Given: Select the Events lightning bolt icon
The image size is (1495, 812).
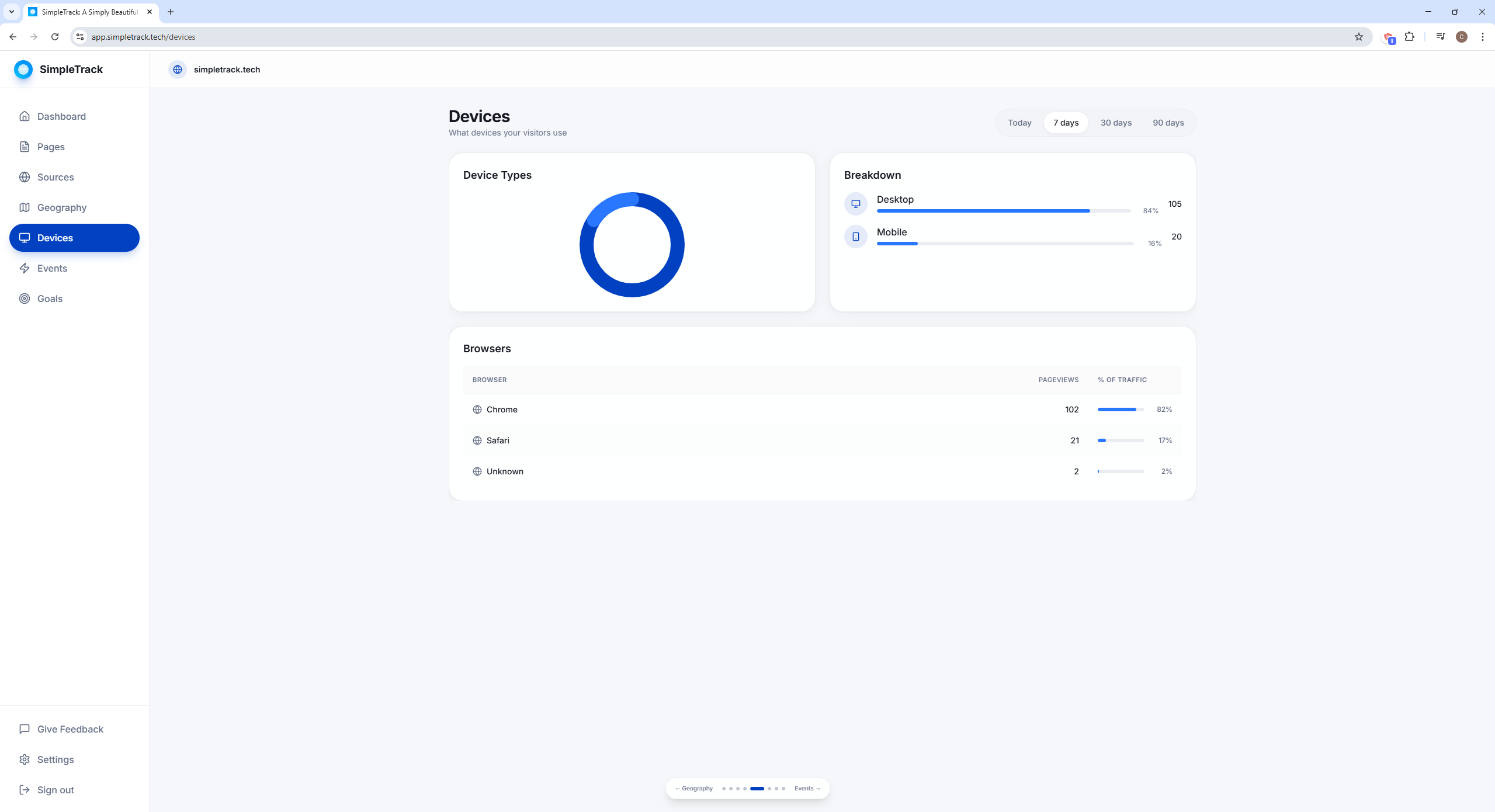Looking at the screenshot, I should 24,268.
